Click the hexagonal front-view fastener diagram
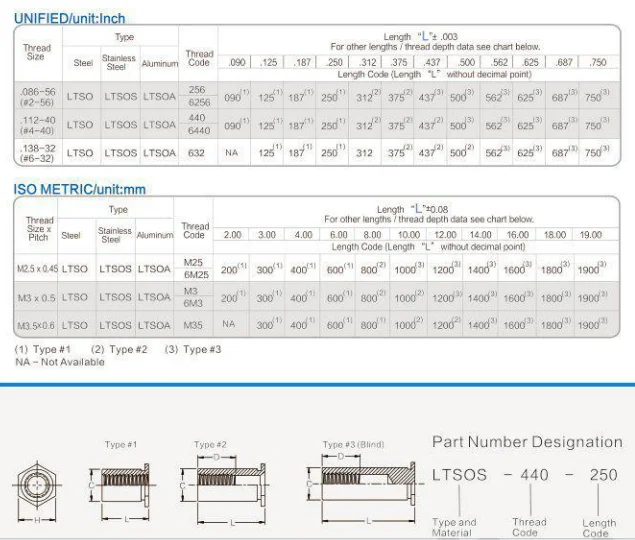 click(x=38, y=488)
